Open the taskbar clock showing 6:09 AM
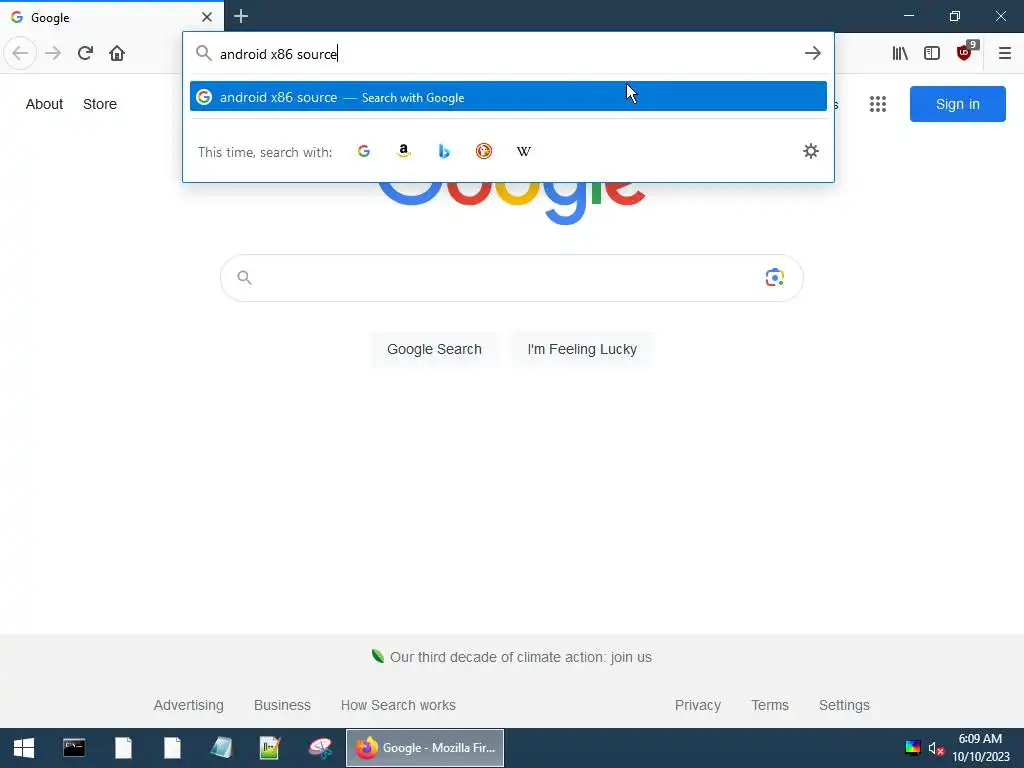The width and height of the screenshot is (1024, 768). (x=980, y=748)
